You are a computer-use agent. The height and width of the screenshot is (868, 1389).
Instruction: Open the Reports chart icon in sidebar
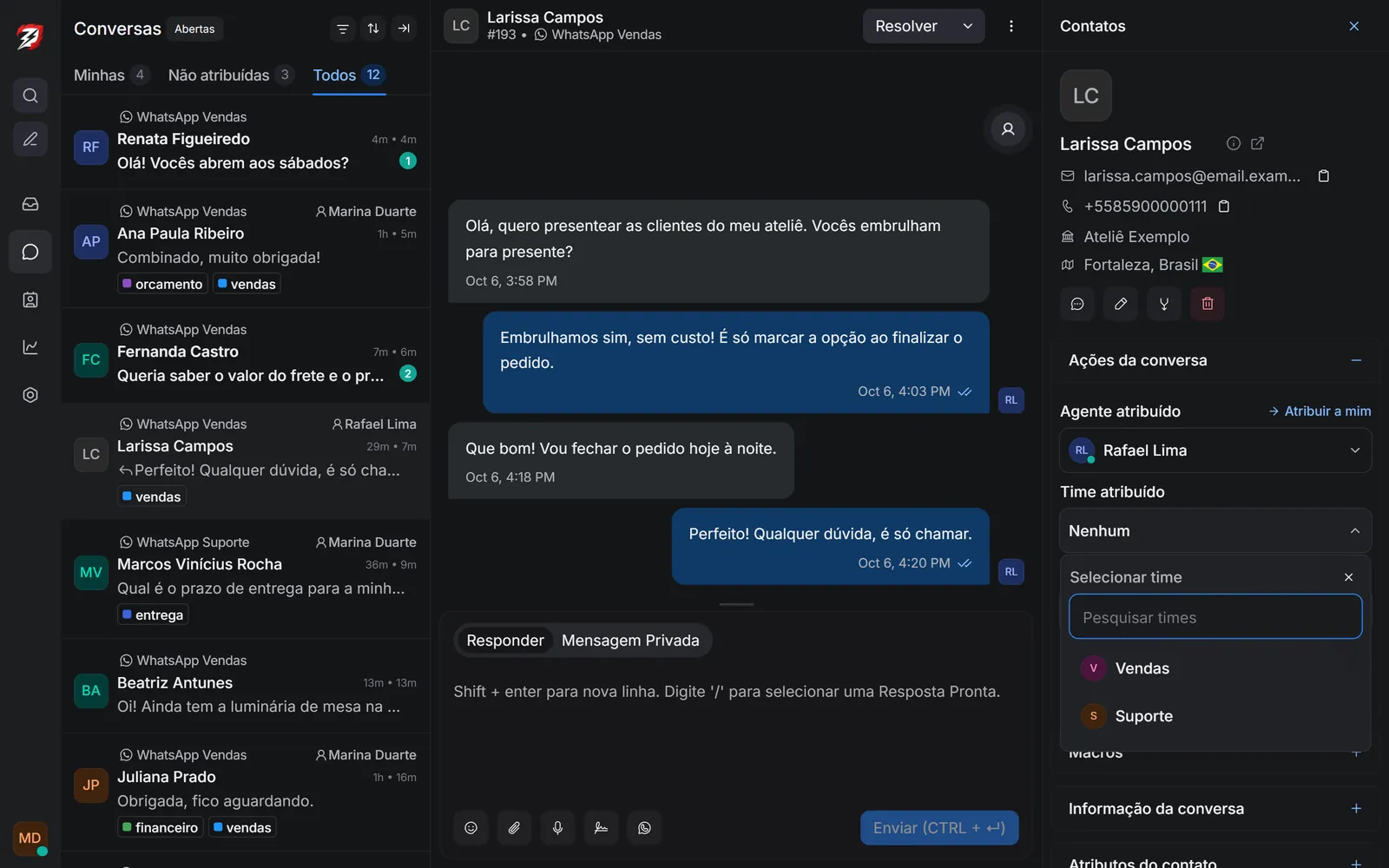pyautogui.click(x=30, y=347)
